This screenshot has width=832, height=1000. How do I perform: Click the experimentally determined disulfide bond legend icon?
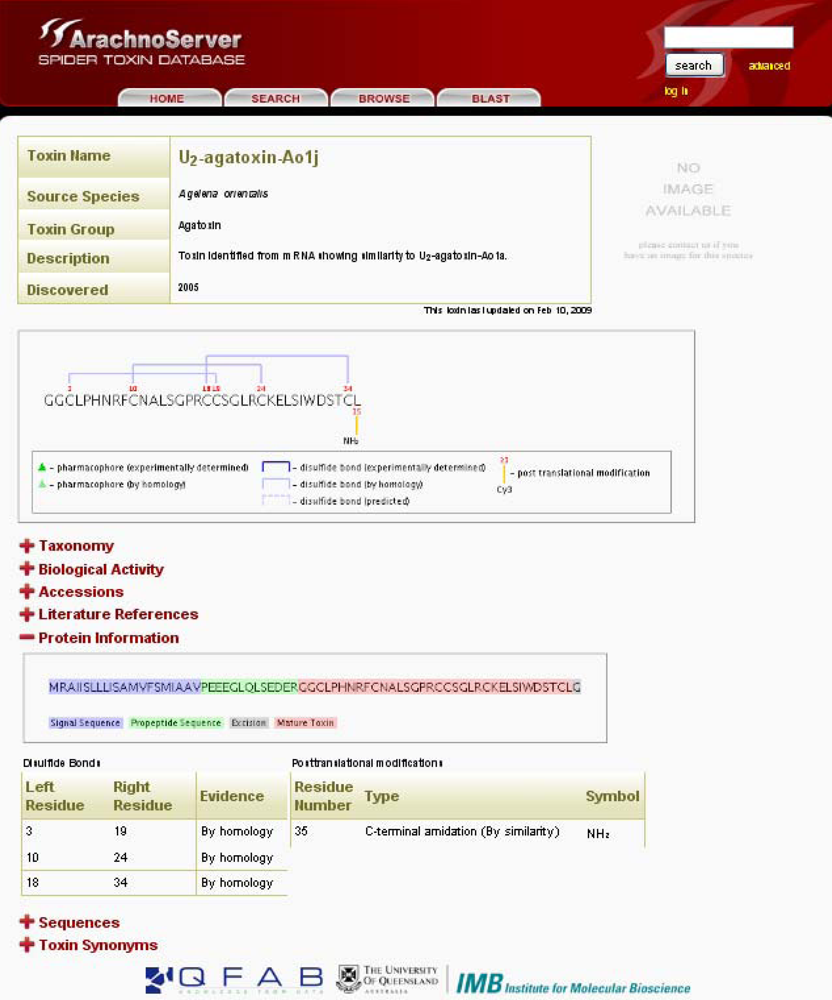pos(276,467)
